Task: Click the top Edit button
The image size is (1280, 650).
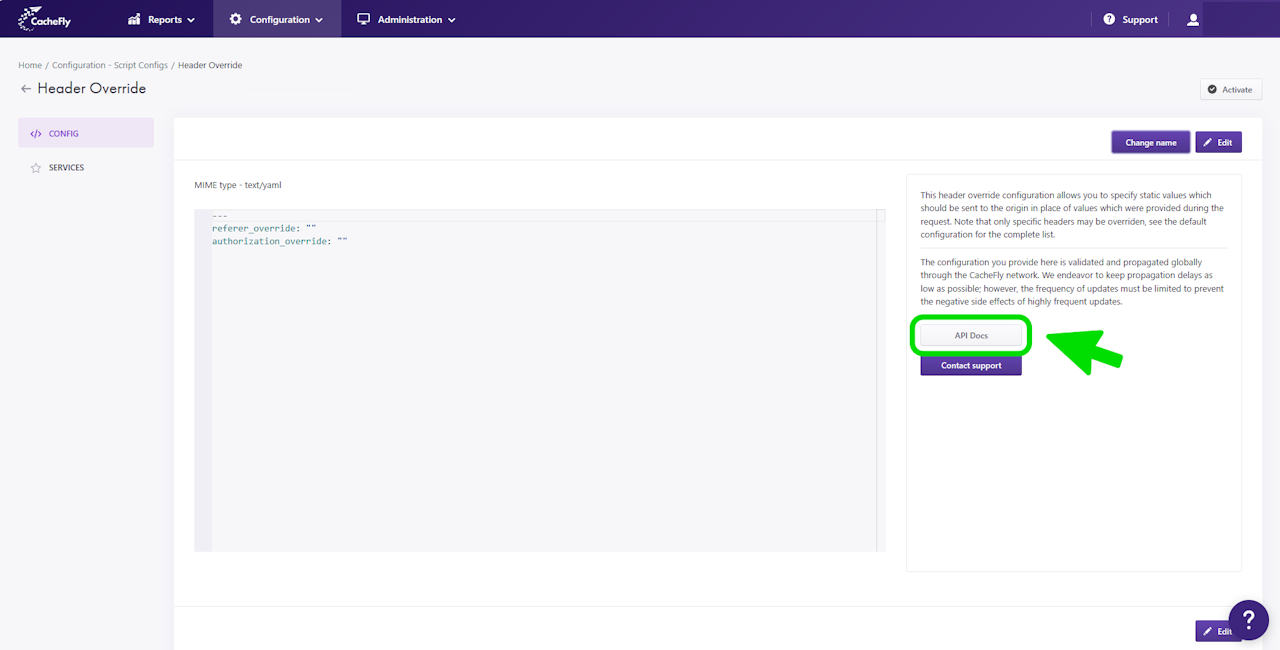Action: tap(1218, 142)
